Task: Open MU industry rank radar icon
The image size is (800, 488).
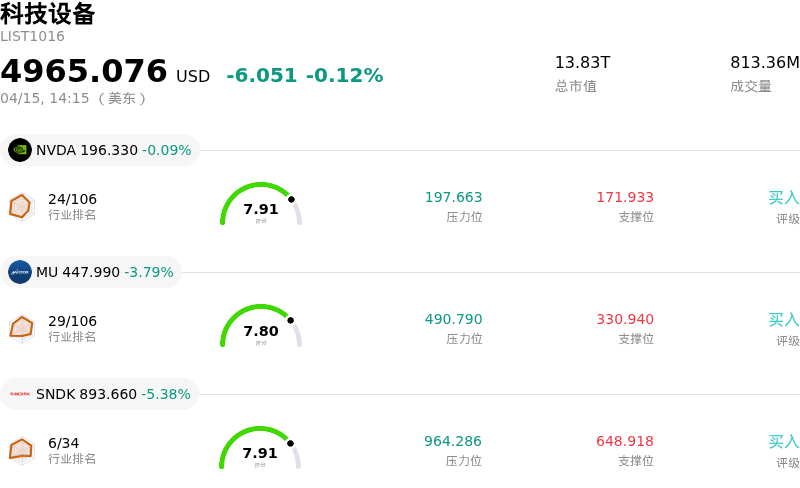Action: point(21,328)
